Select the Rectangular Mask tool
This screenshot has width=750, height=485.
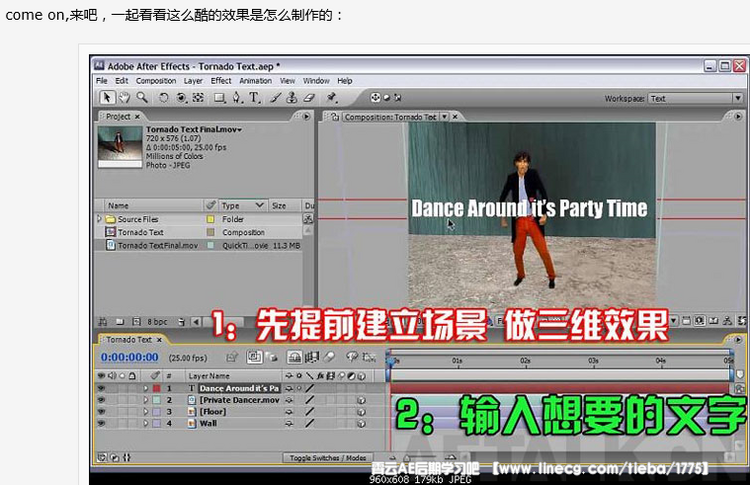tap(220, 98)
